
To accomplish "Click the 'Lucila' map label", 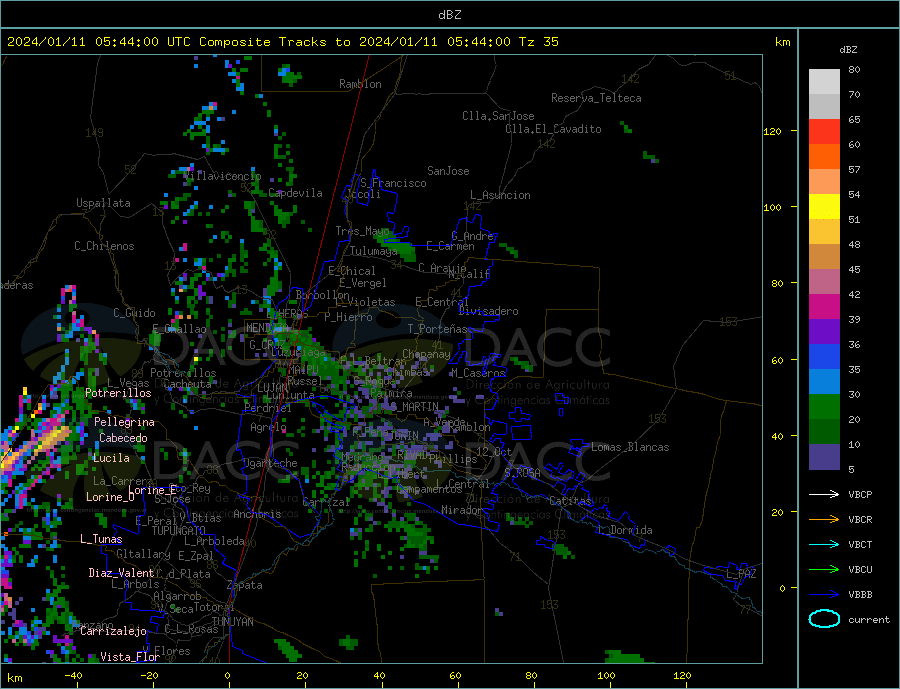I will 111,458.
